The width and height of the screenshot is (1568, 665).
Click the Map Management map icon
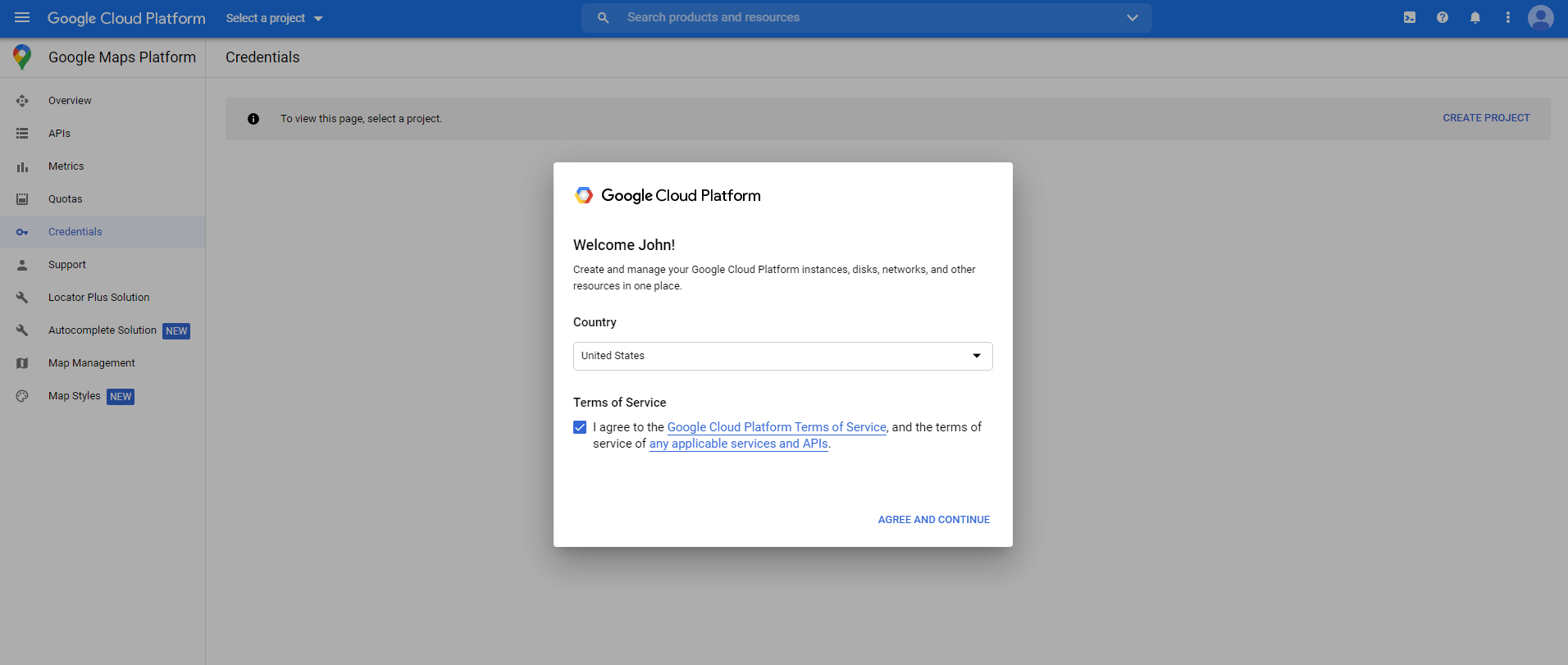22,363
